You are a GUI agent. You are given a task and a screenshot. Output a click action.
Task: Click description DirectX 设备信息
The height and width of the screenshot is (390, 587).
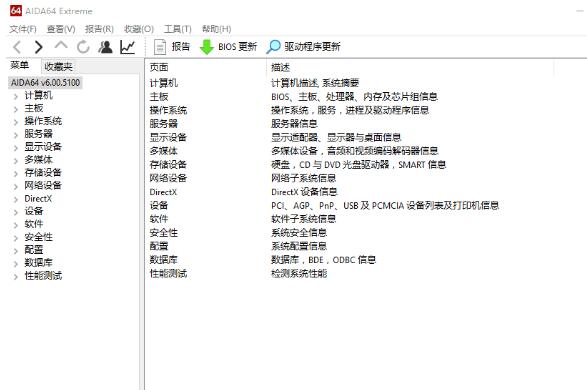click(304, 192)
